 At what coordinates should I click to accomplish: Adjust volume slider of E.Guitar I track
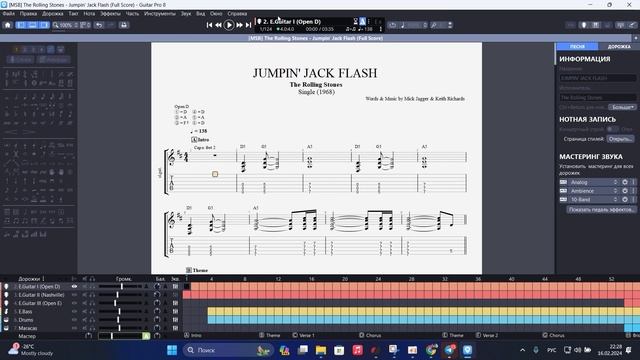(x=120, y=287)
